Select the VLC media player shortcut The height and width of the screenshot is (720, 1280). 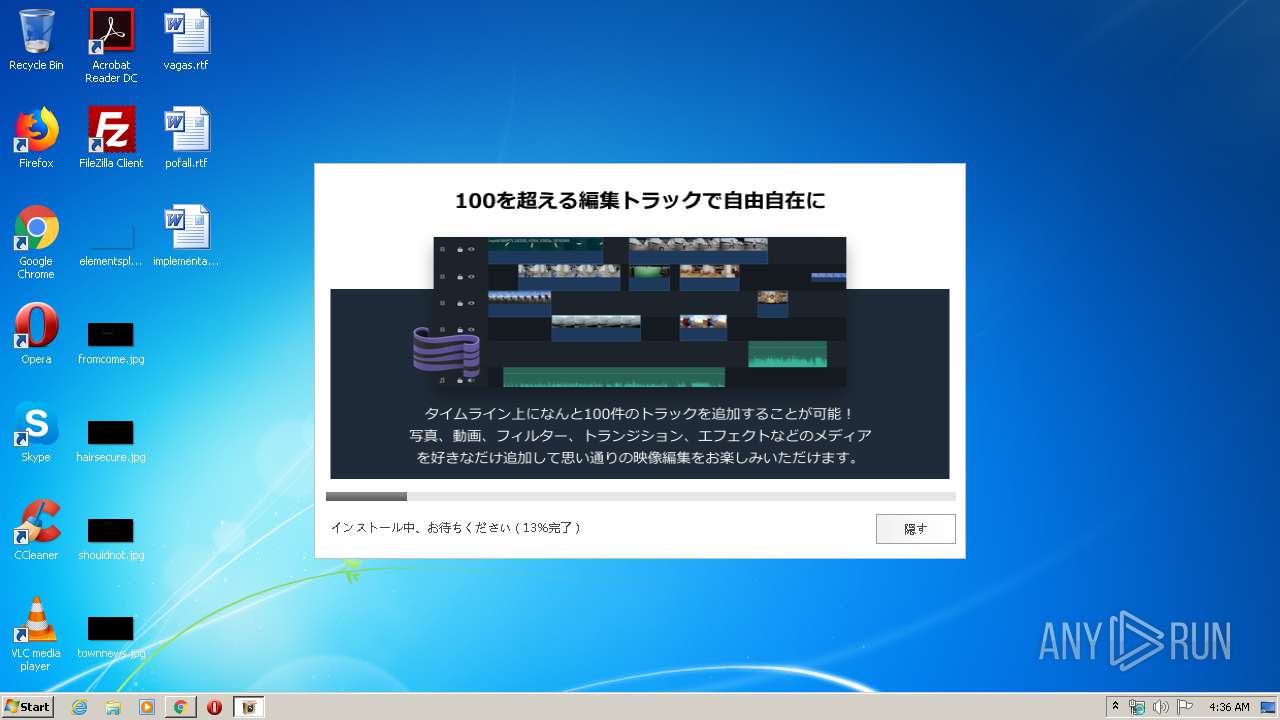36,634
